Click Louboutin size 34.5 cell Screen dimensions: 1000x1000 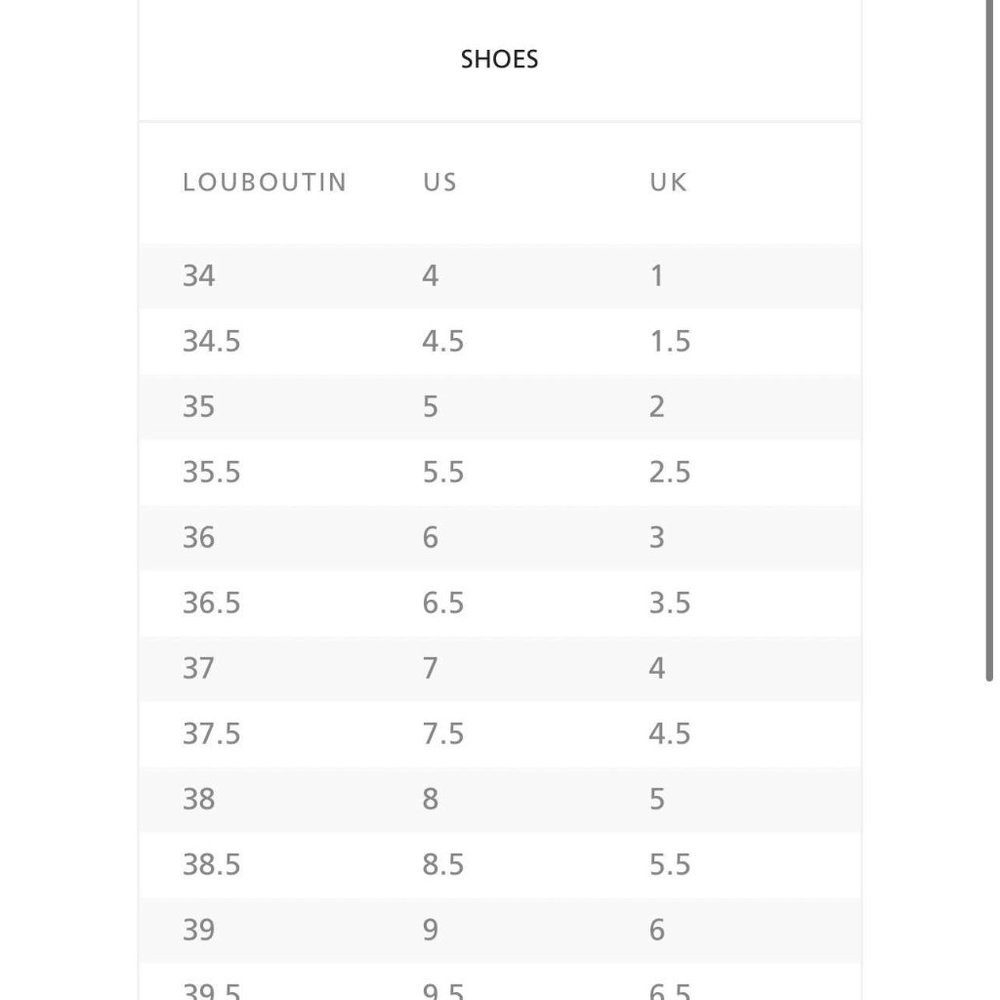[x=212, y=341]
